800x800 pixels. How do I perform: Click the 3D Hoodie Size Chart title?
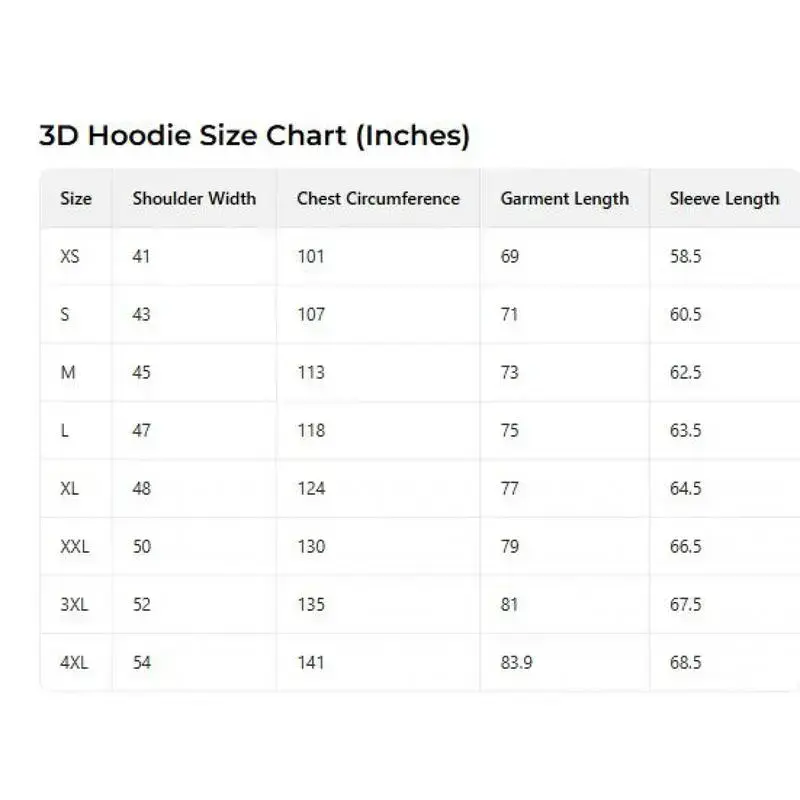[254, 136]
